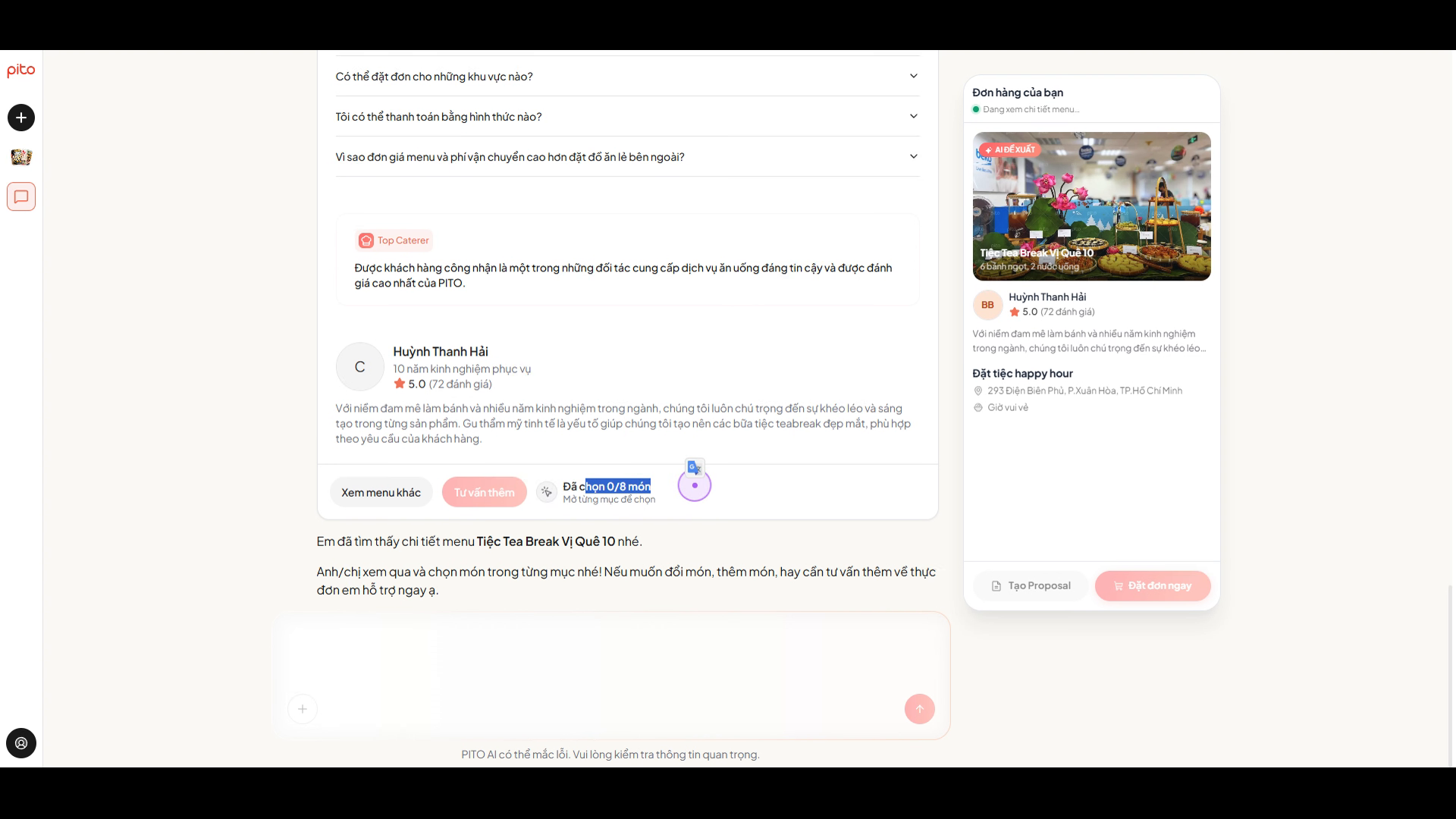Expand 'Có thể đặt đơn cho những khu vực nào?'
Screen dimensions: 1456x819
tap(627, 76)
